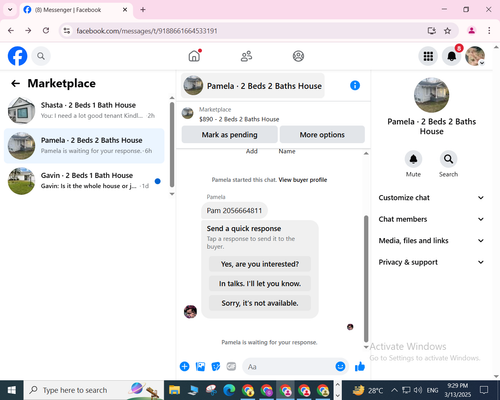Select the Messenger | Facebook browser tab

point(76,10)
